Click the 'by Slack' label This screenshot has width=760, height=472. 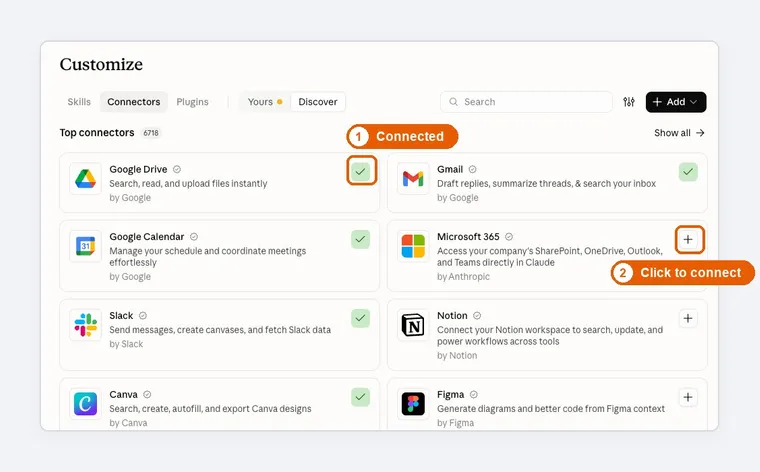coord(126,344)
